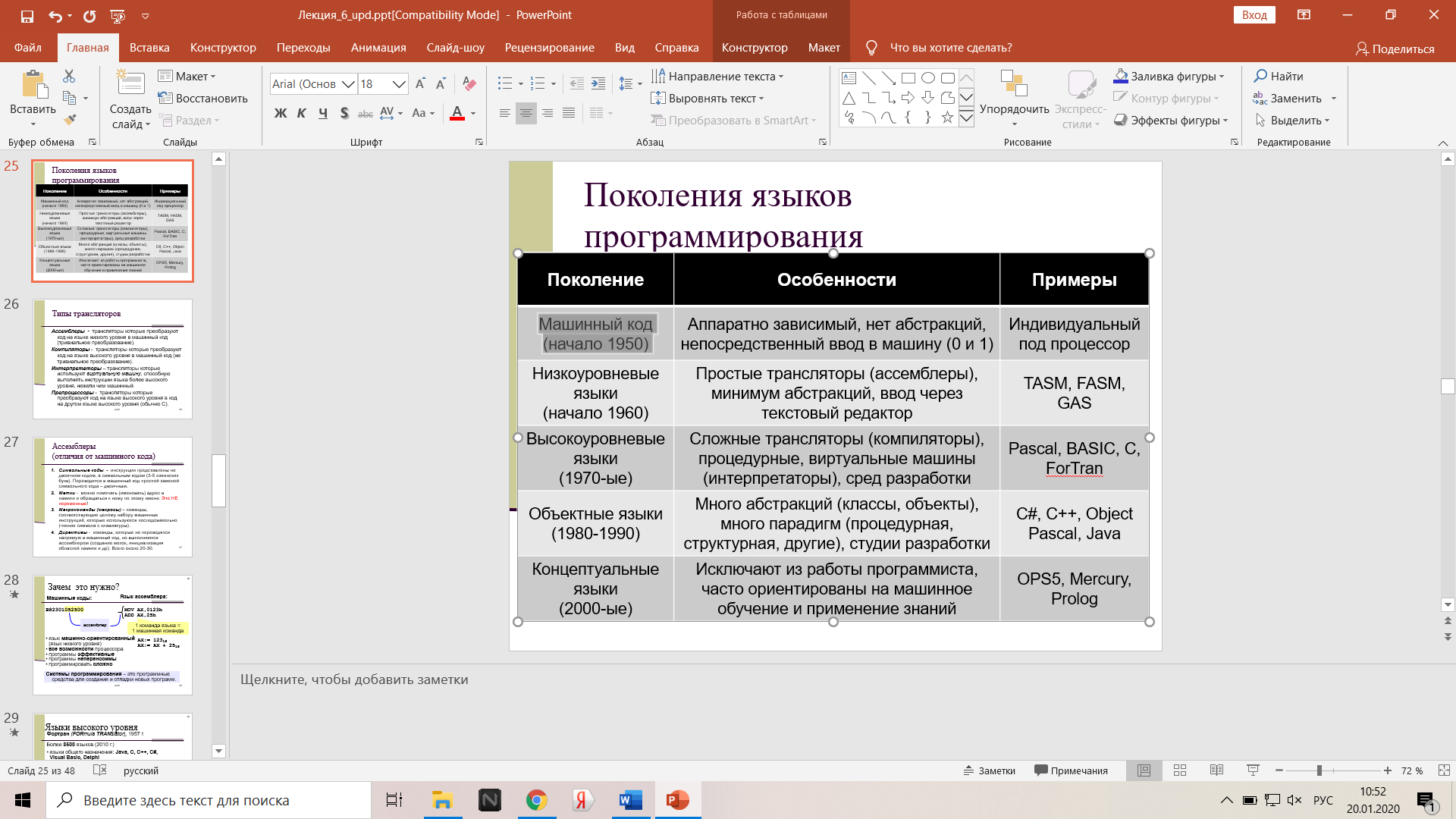Decrease list indent level
This screenshot has width=1456, height=819.
click(x=576, y=83)
